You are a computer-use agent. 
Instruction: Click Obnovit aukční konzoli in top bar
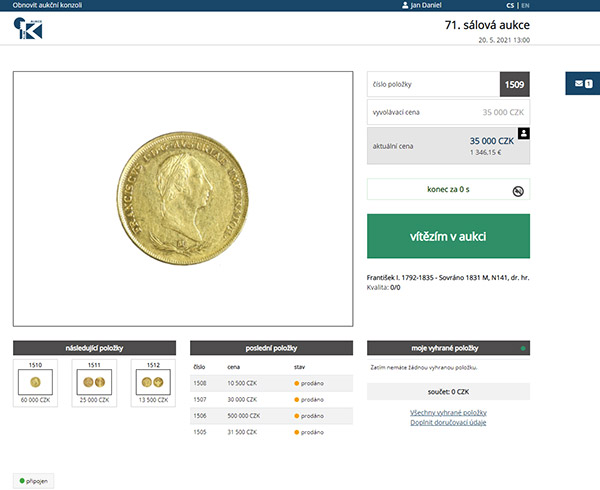pos(47,5)
